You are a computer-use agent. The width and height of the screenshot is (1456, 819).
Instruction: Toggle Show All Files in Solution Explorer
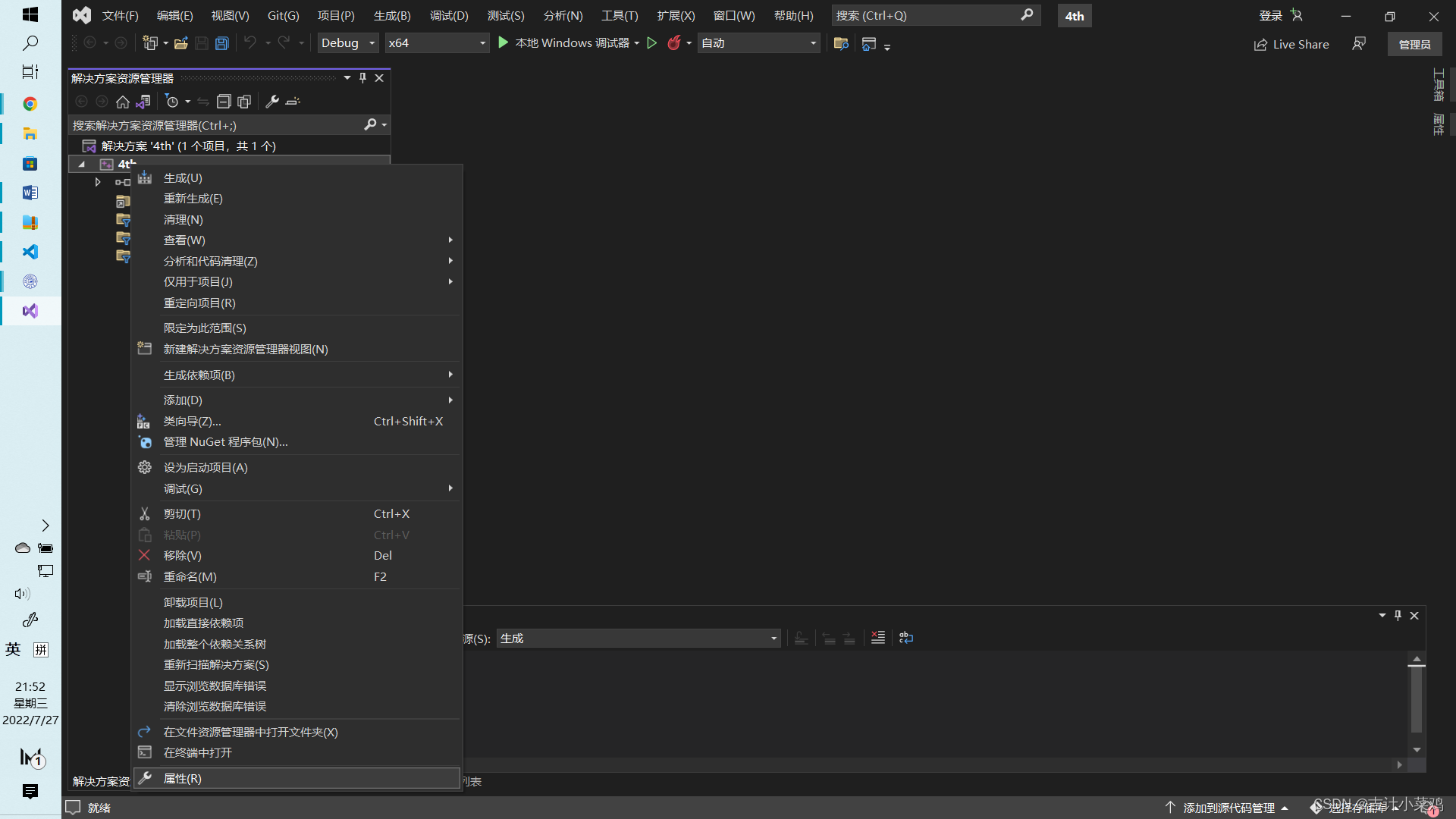coord(244,102)
